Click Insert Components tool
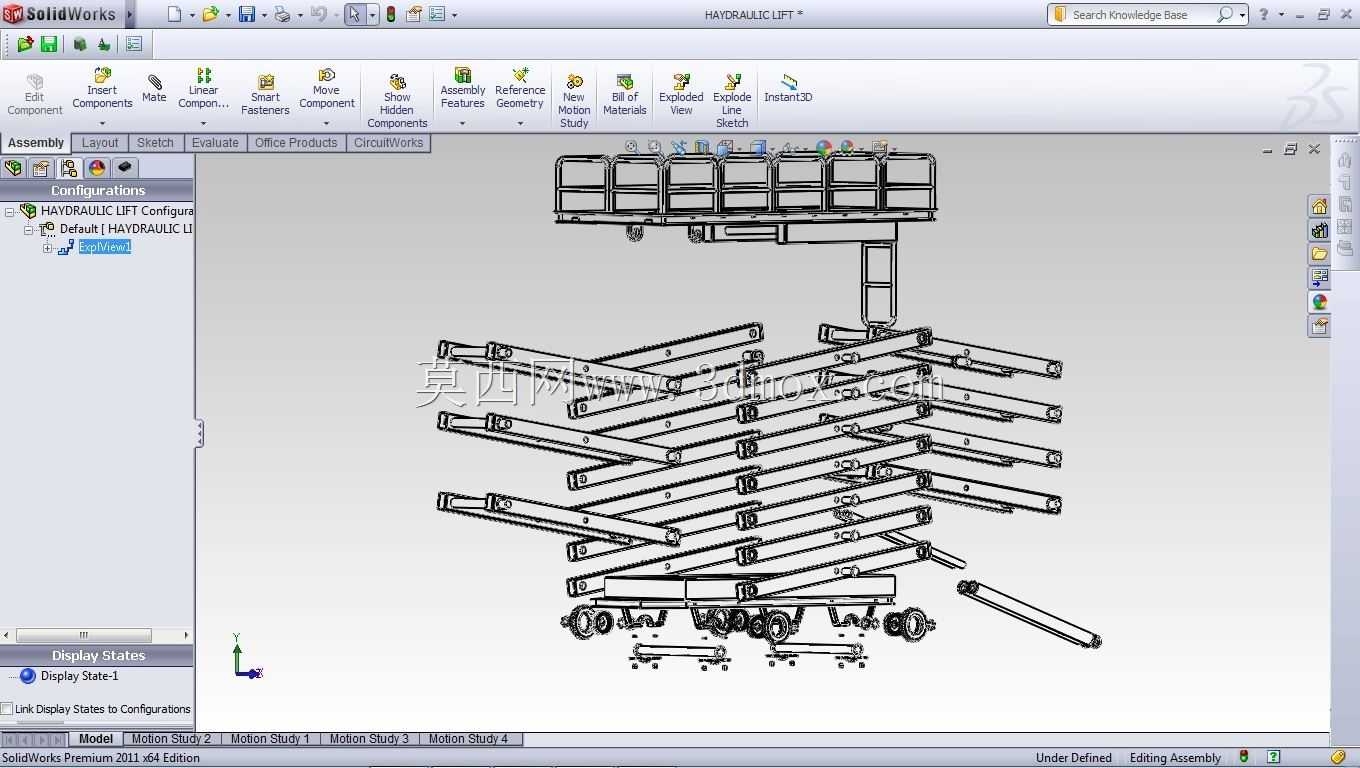Viewport: 1360px width, 768px height. 102,89
